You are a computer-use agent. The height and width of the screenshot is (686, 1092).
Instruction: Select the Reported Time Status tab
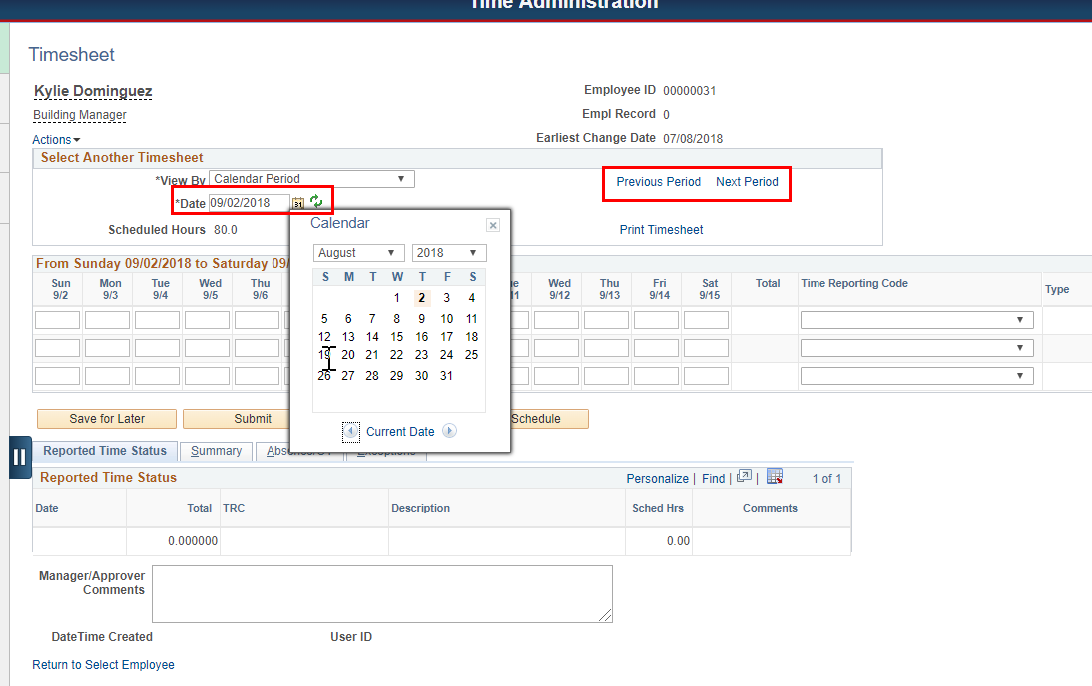coord(106,450)
